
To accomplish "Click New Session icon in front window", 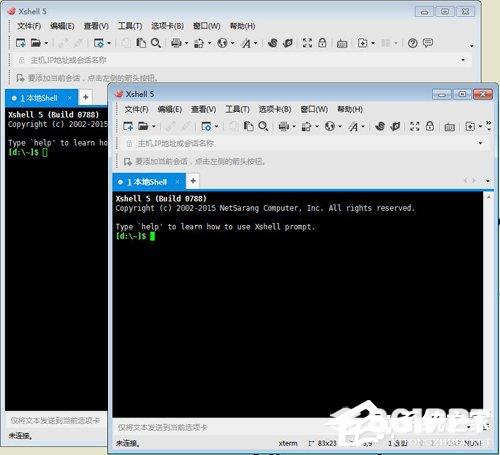I will (x=128, y=126).
